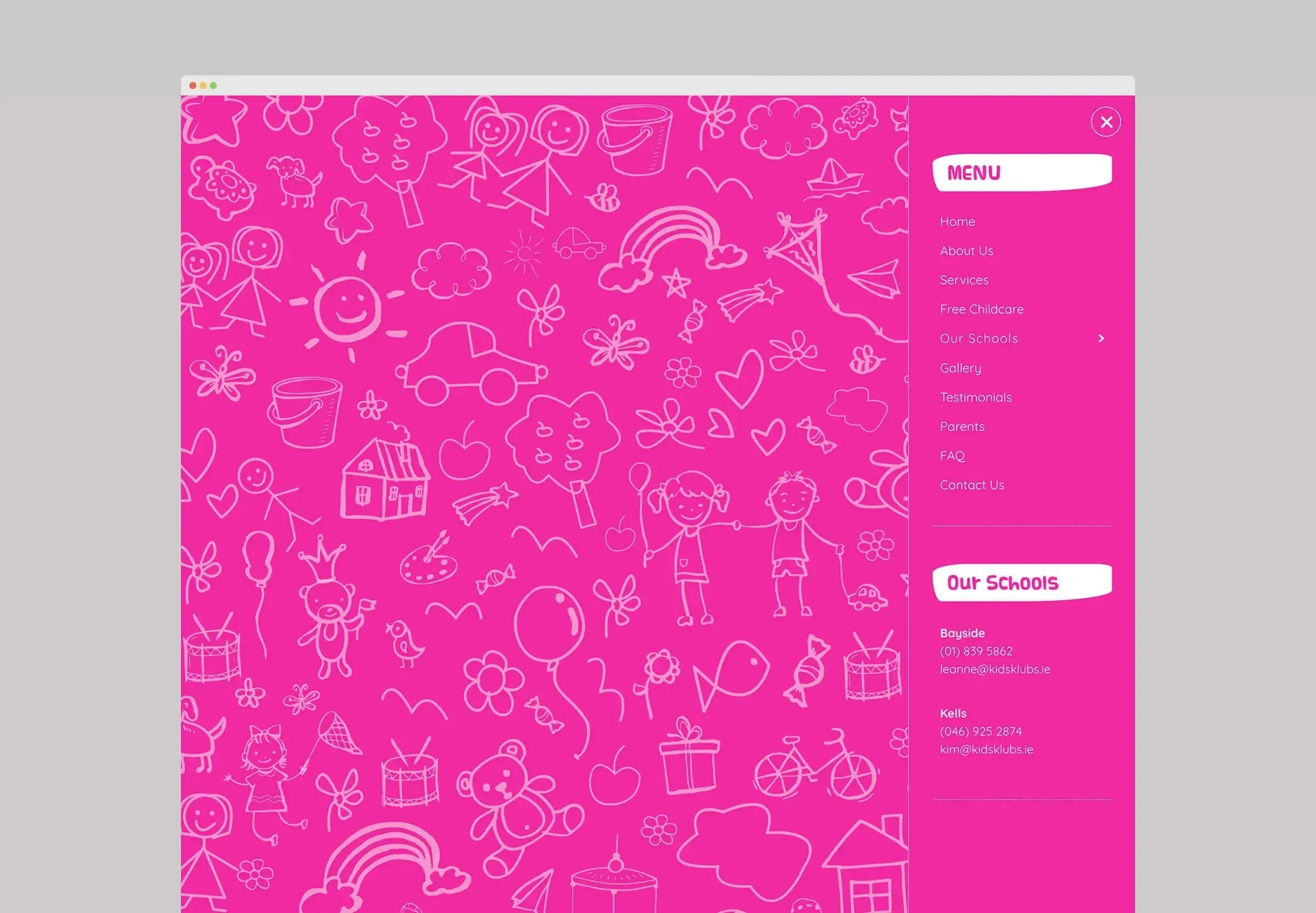Click the white MENU heading banner
Screen dimensions: 1316x913
click(x=1022, y=172)
